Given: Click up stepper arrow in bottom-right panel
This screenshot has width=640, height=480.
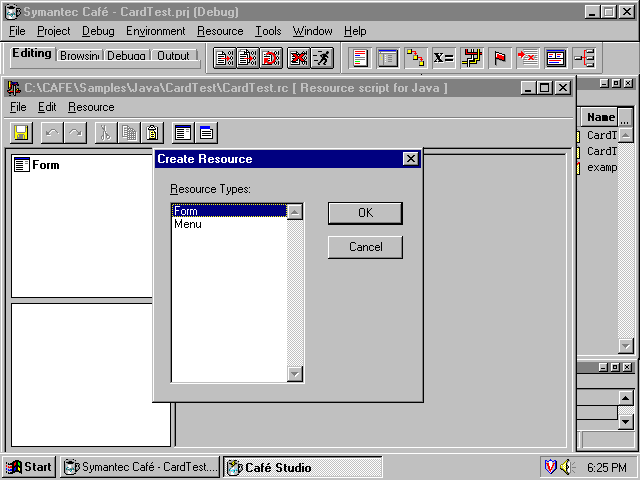Looking at the screenshot, I should [625, 398].
